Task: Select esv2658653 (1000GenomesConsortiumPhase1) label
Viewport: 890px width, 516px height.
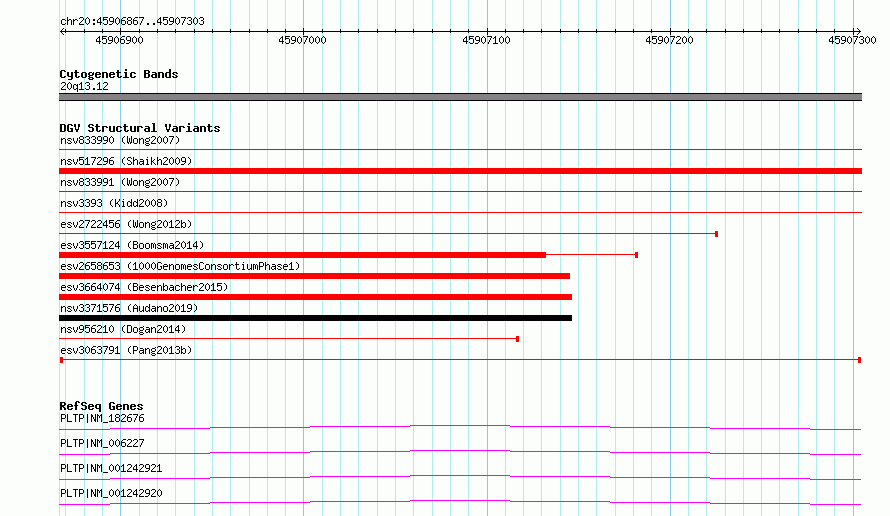Action: tap(180, 266)
